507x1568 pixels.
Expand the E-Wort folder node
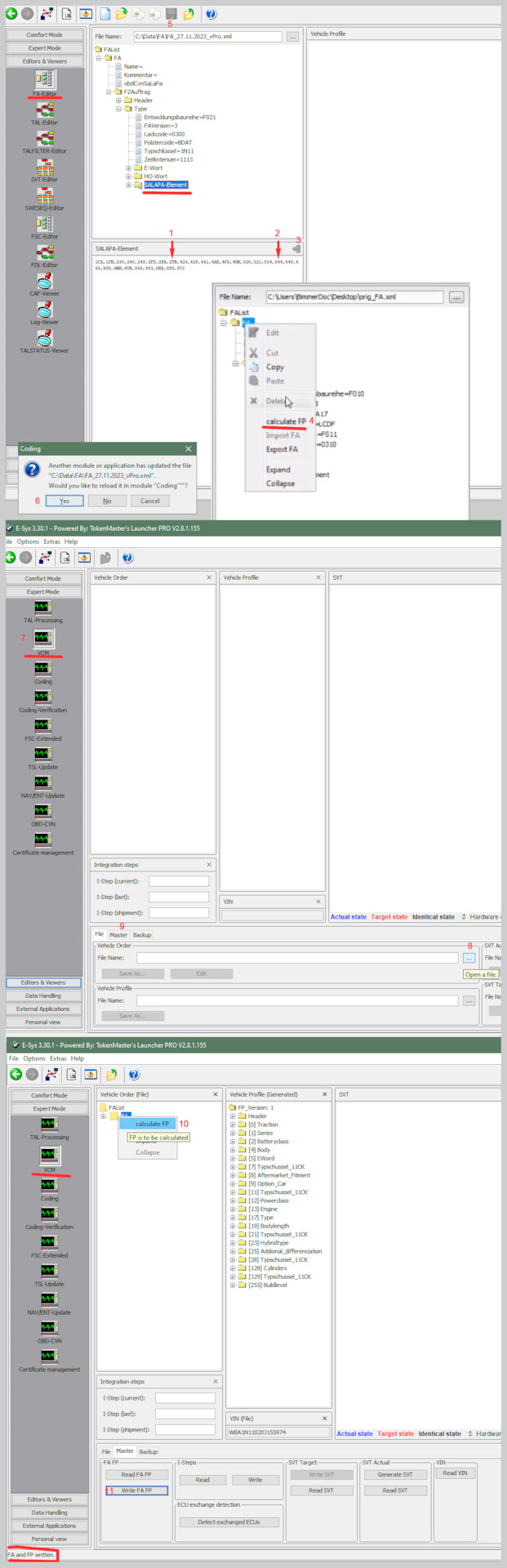[x=128, y=168]
